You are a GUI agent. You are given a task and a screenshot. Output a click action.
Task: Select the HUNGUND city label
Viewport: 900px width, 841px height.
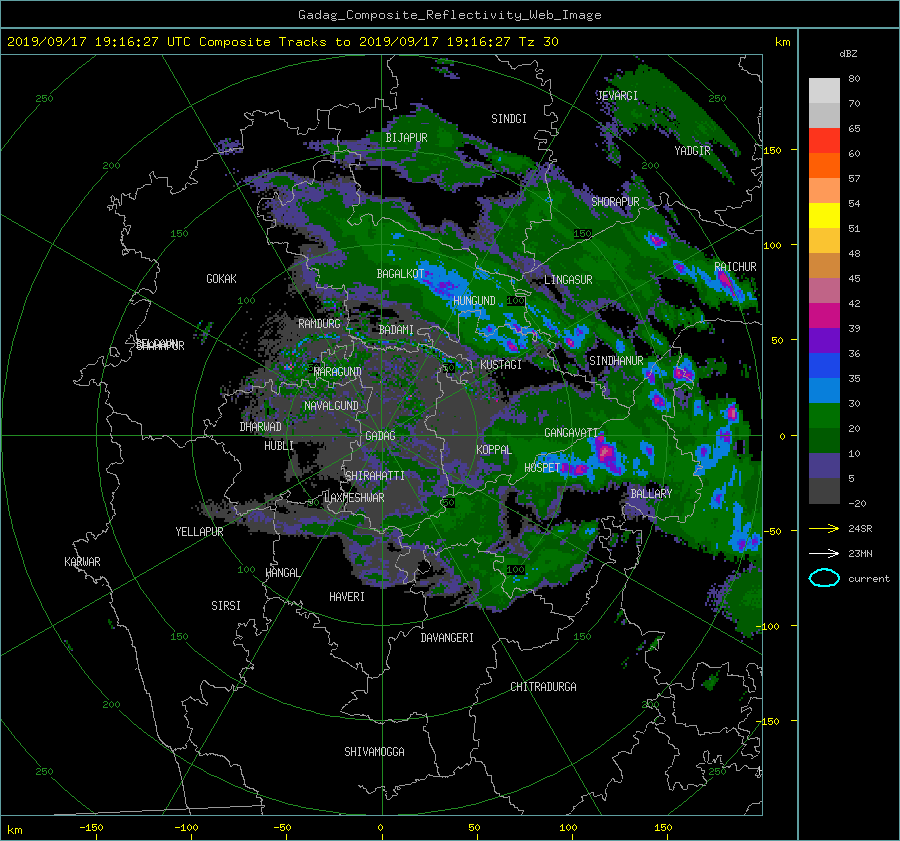pyautogui.click(x=474, y=301)
